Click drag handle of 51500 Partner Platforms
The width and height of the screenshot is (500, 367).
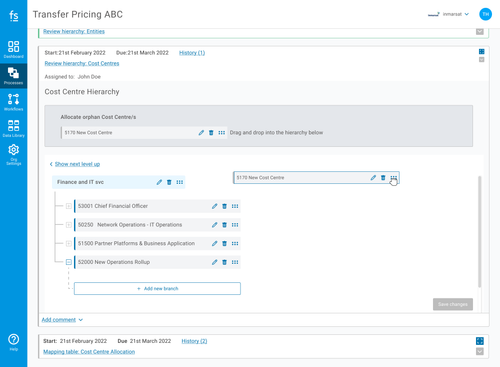click(235, 244)
